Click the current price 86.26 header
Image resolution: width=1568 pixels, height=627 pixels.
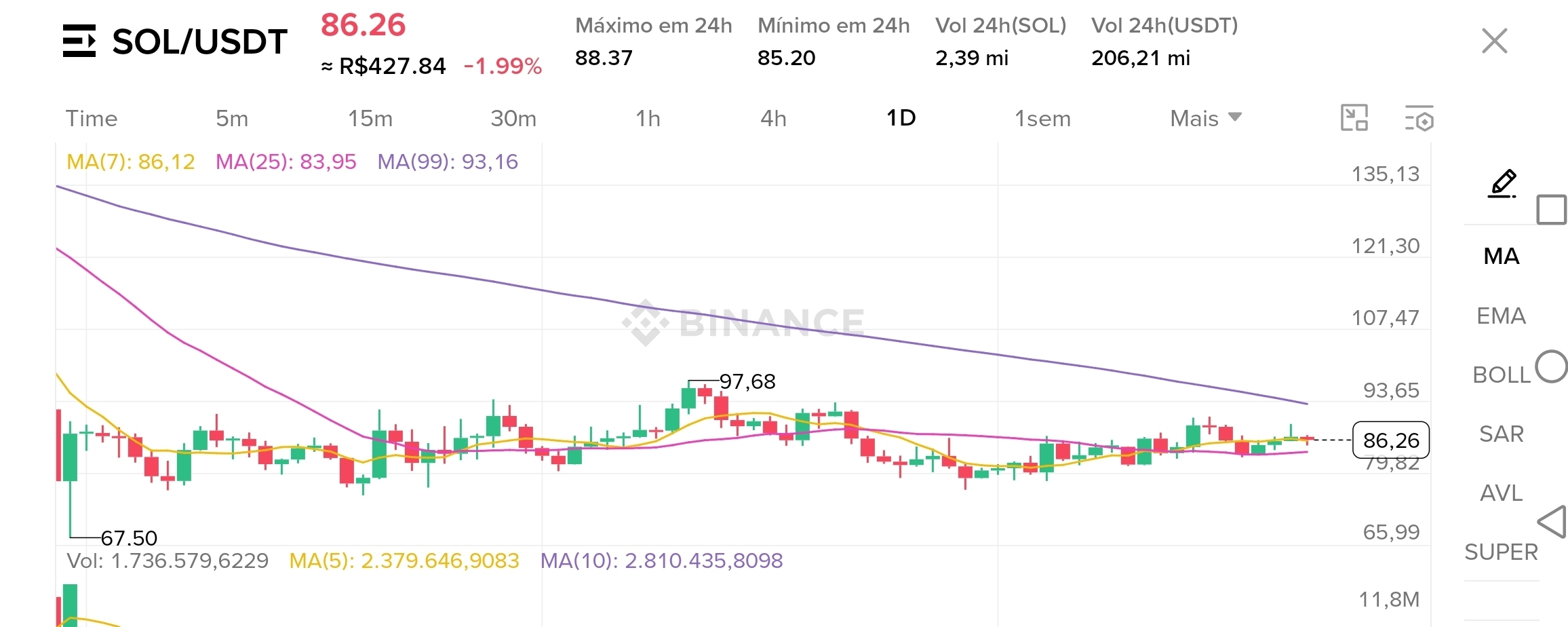pyautogui.click(x=363, y=25)
